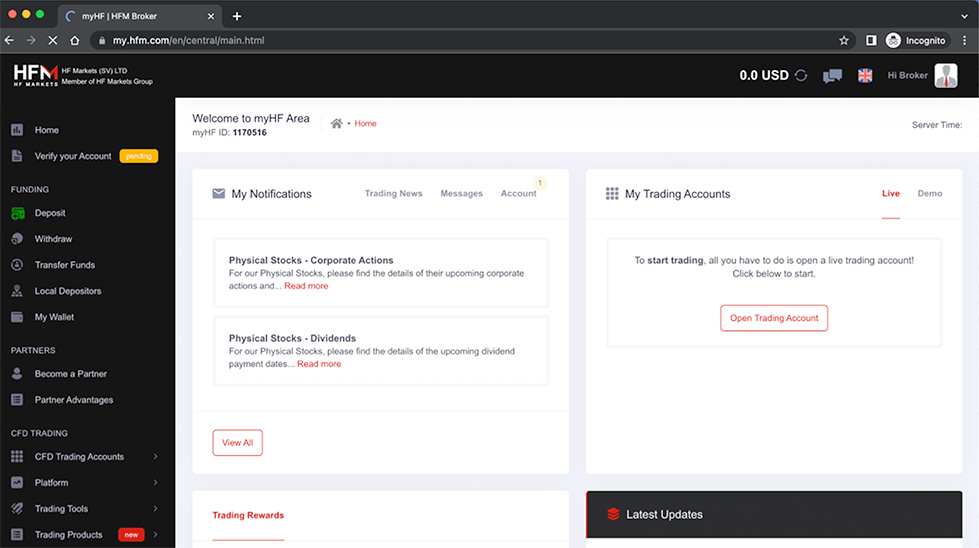
Task: Click the browser address bar URL
Action: (188, 41)
